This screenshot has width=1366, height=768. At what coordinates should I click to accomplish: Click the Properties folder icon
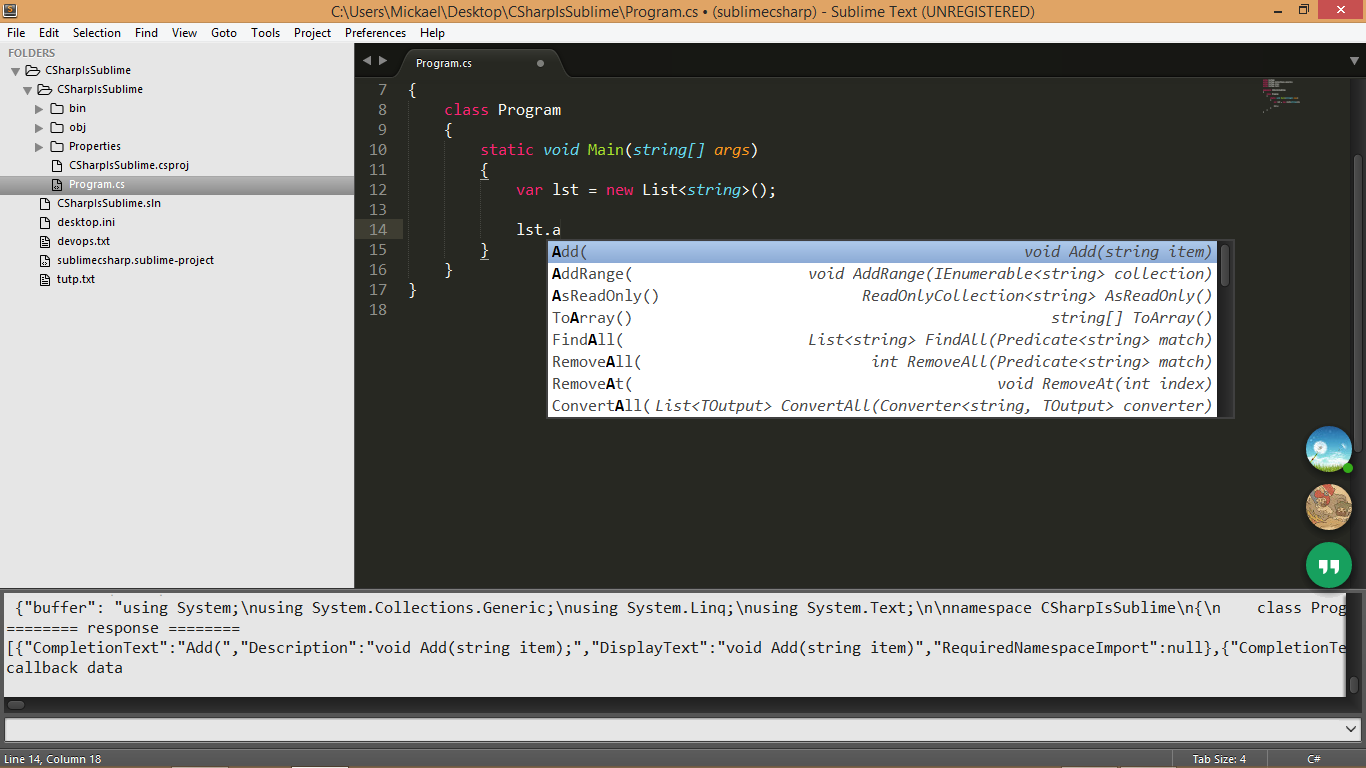point(57,146)
